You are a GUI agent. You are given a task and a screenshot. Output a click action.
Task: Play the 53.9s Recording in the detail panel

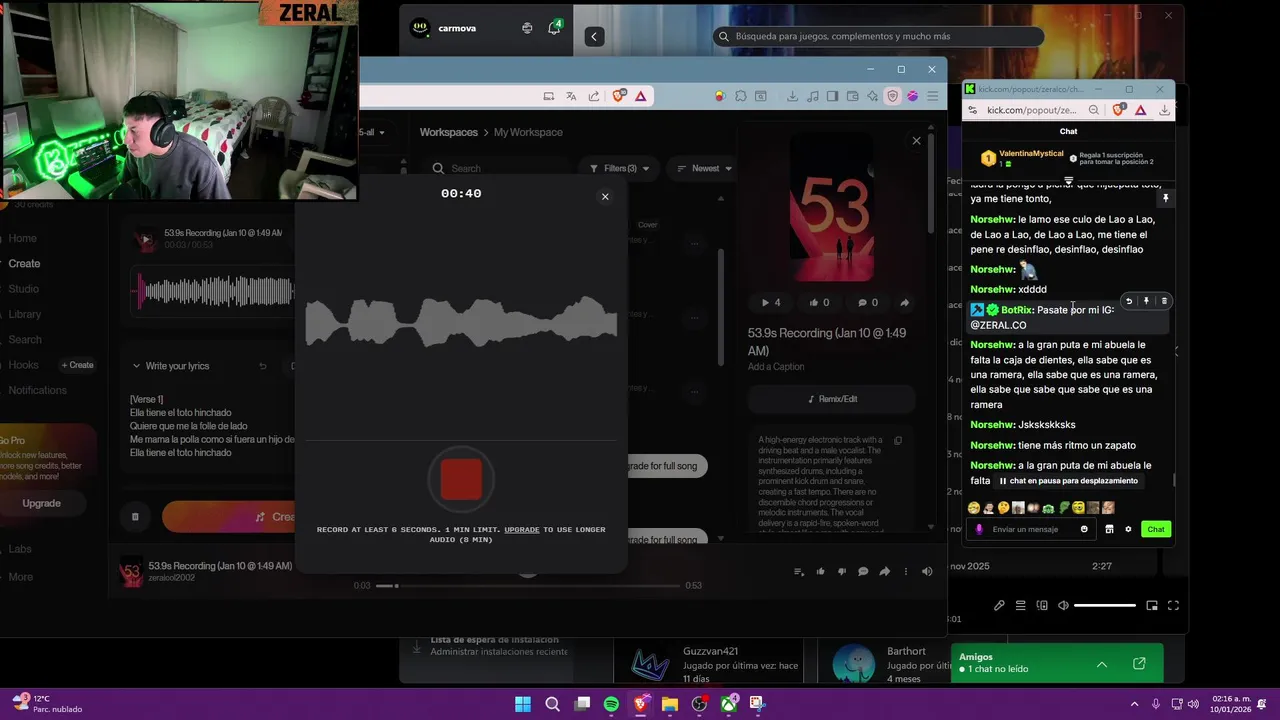(x=770, y=302)
